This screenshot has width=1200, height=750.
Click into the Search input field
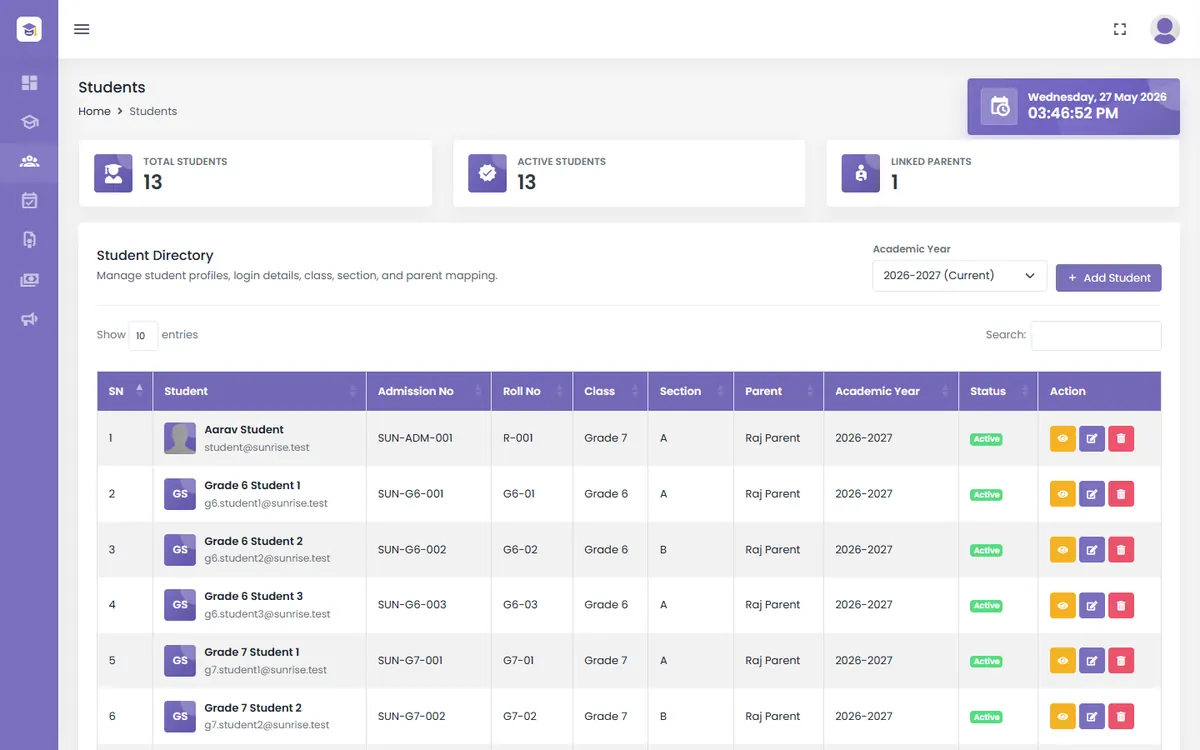(x=1096, y=335)
